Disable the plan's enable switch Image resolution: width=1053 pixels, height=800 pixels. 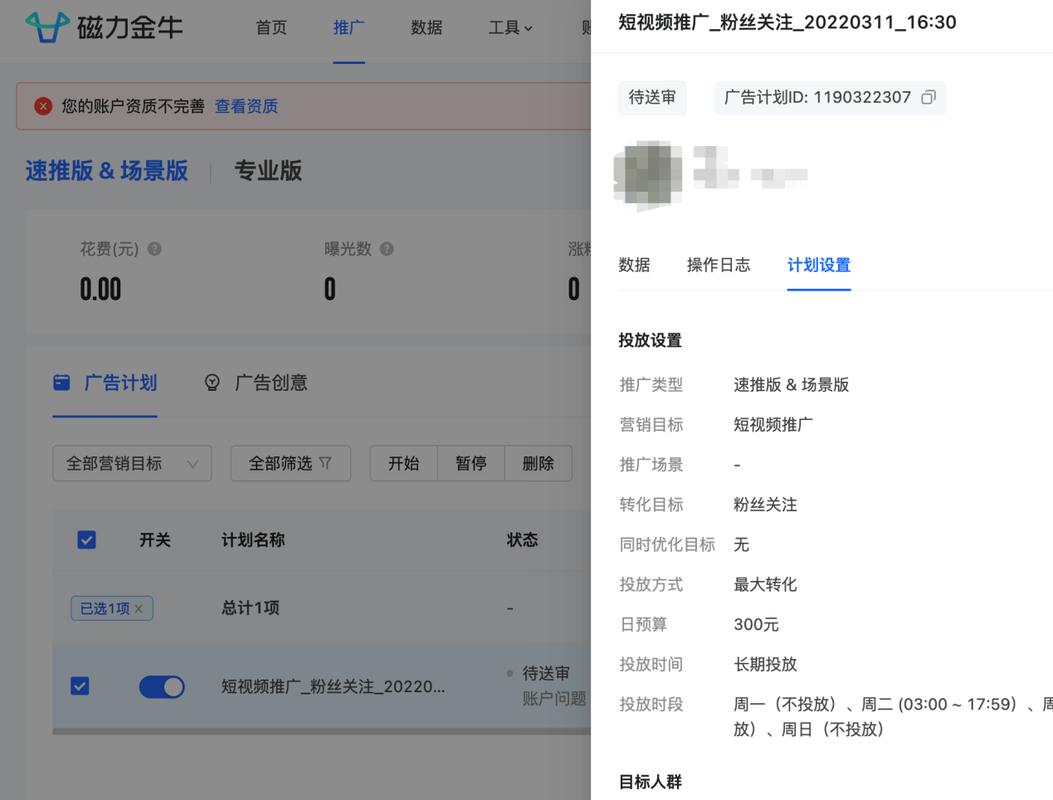162,687
